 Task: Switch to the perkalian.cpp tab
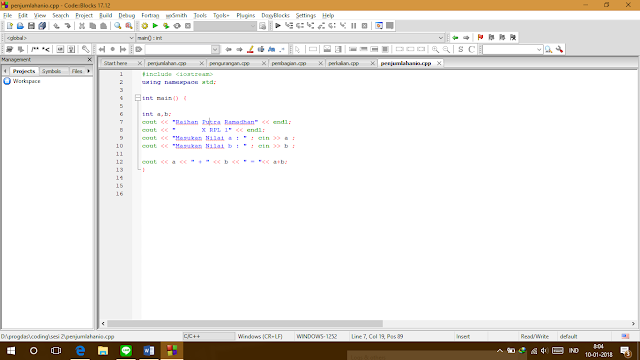point(344,63)
